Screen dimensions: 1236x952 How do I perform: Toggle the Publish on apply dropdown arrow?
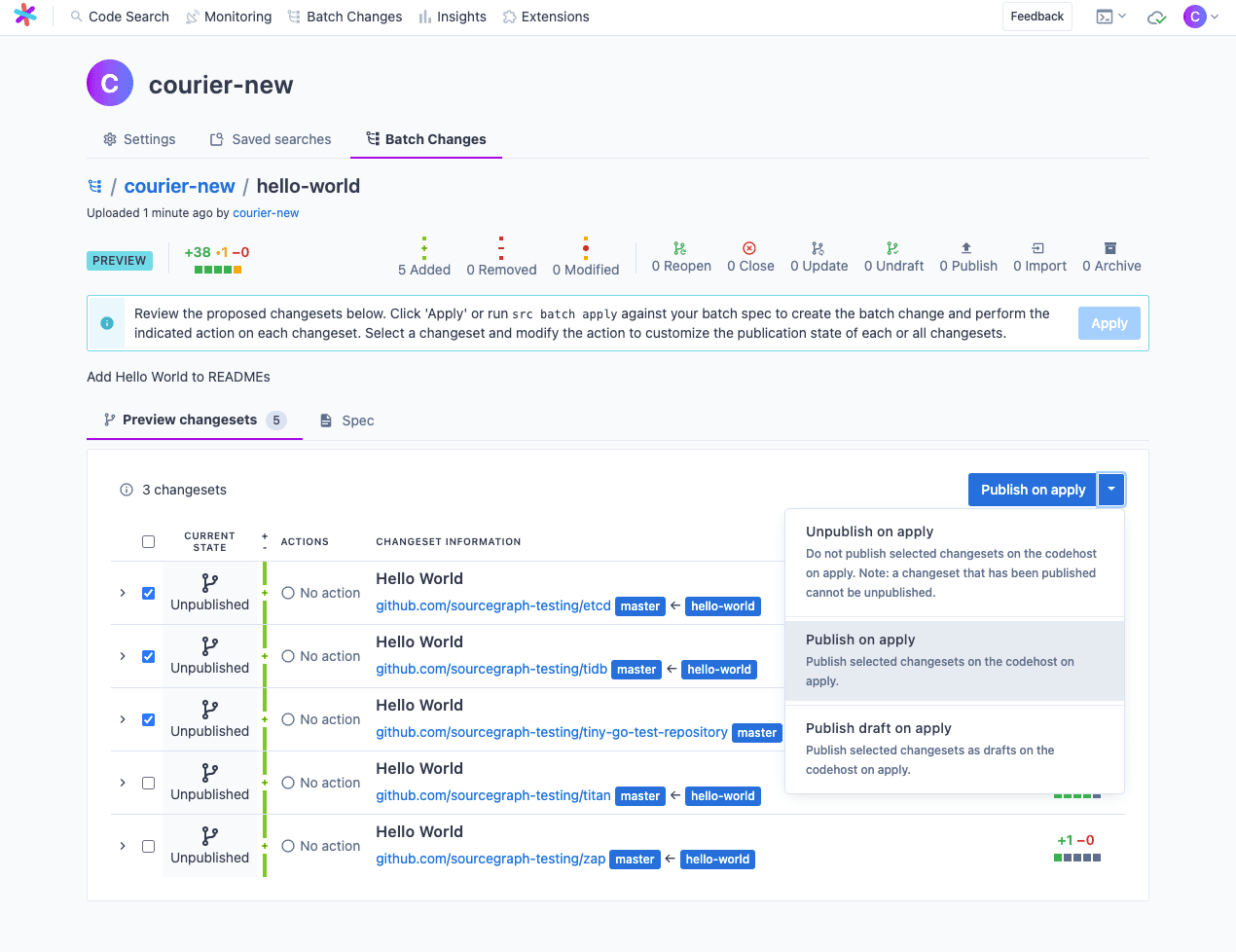(x=1110, y=490)
